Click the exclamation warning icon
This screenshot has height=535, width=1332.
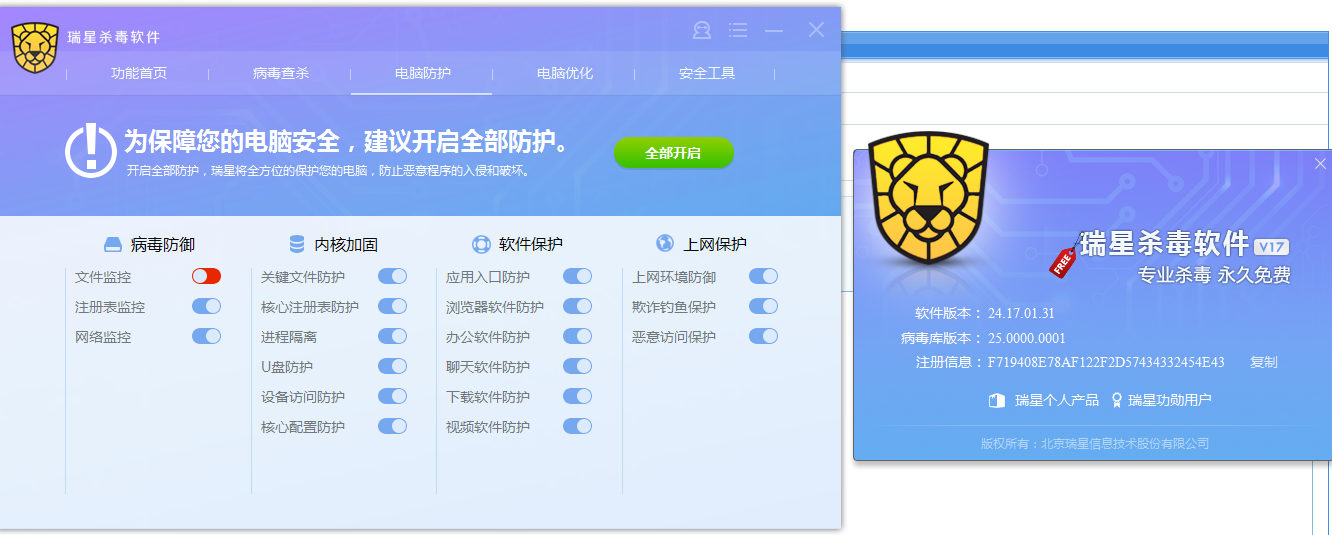91,152
